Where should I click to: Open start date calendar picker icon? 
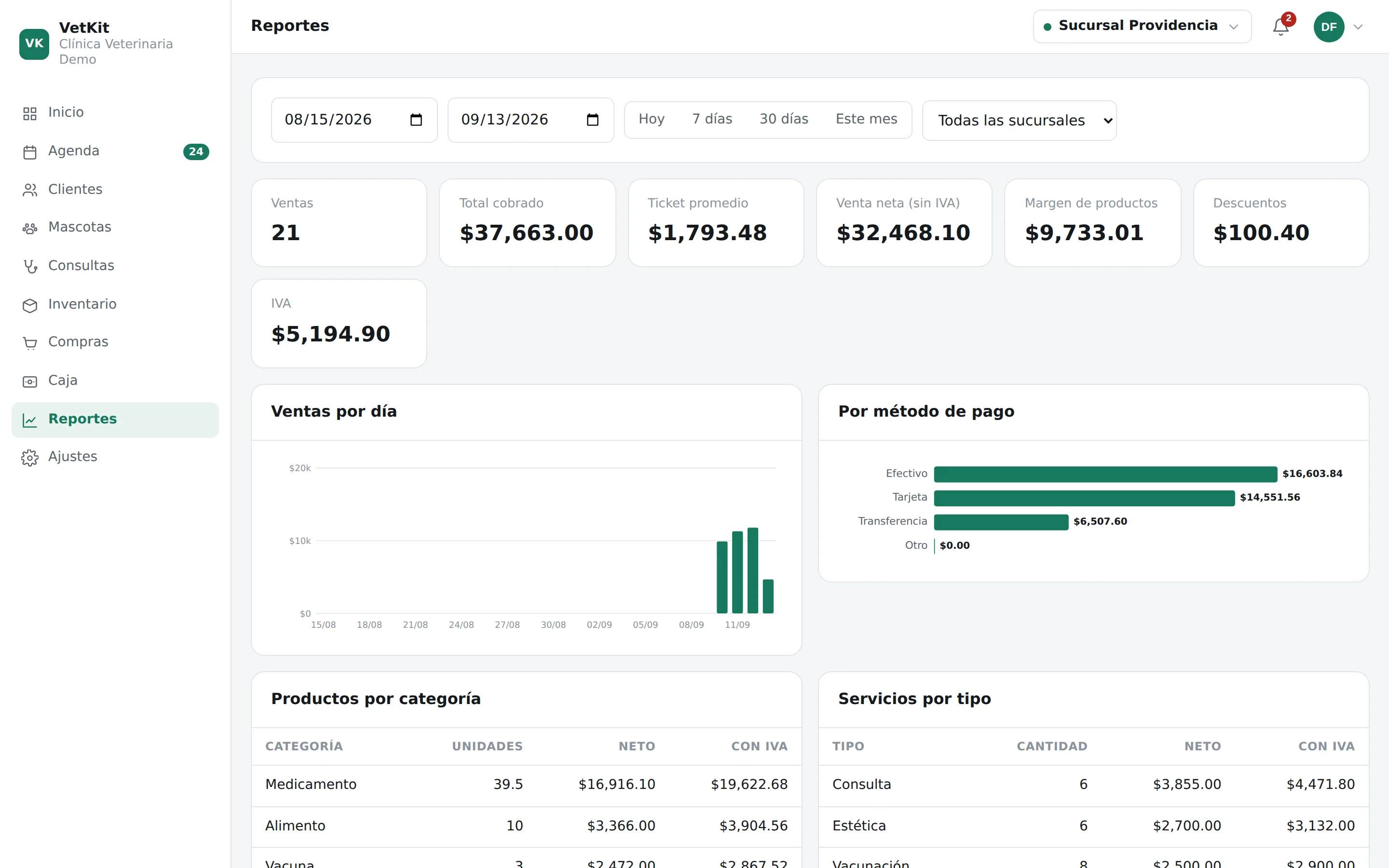(416, 120)
